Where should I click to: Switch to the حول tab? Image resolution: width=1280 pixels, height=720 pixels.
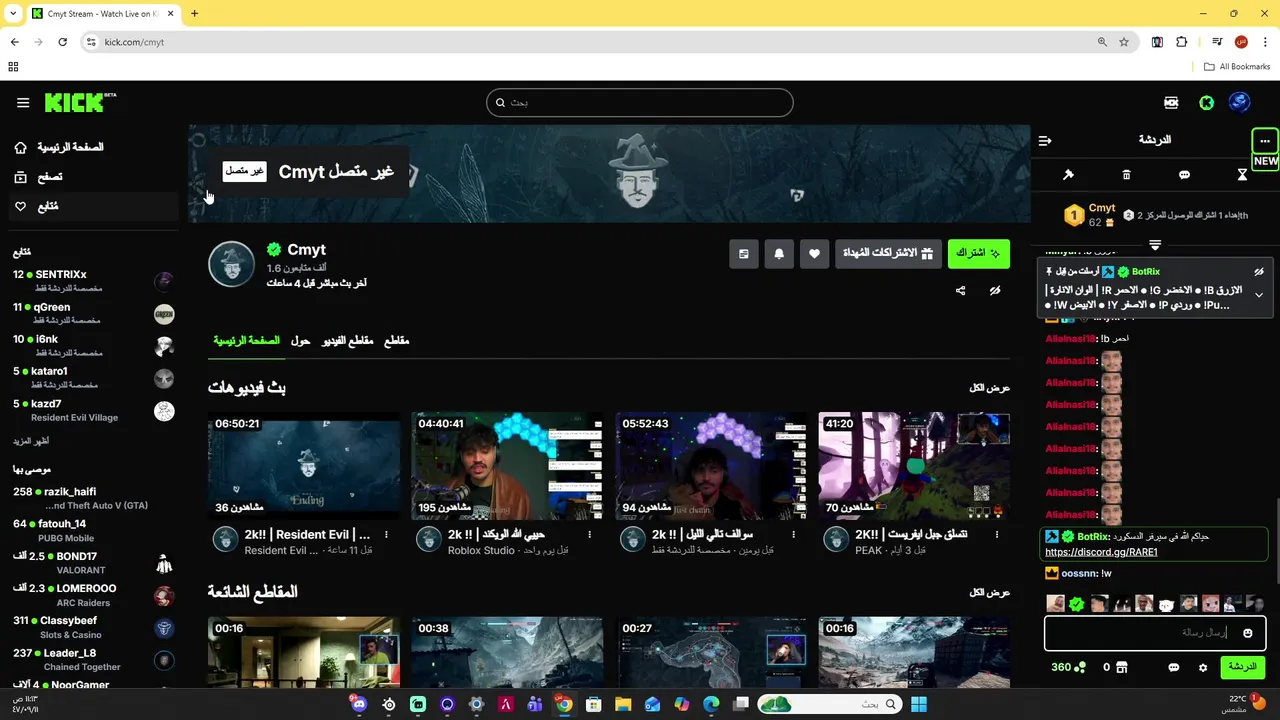click(300, 341)
